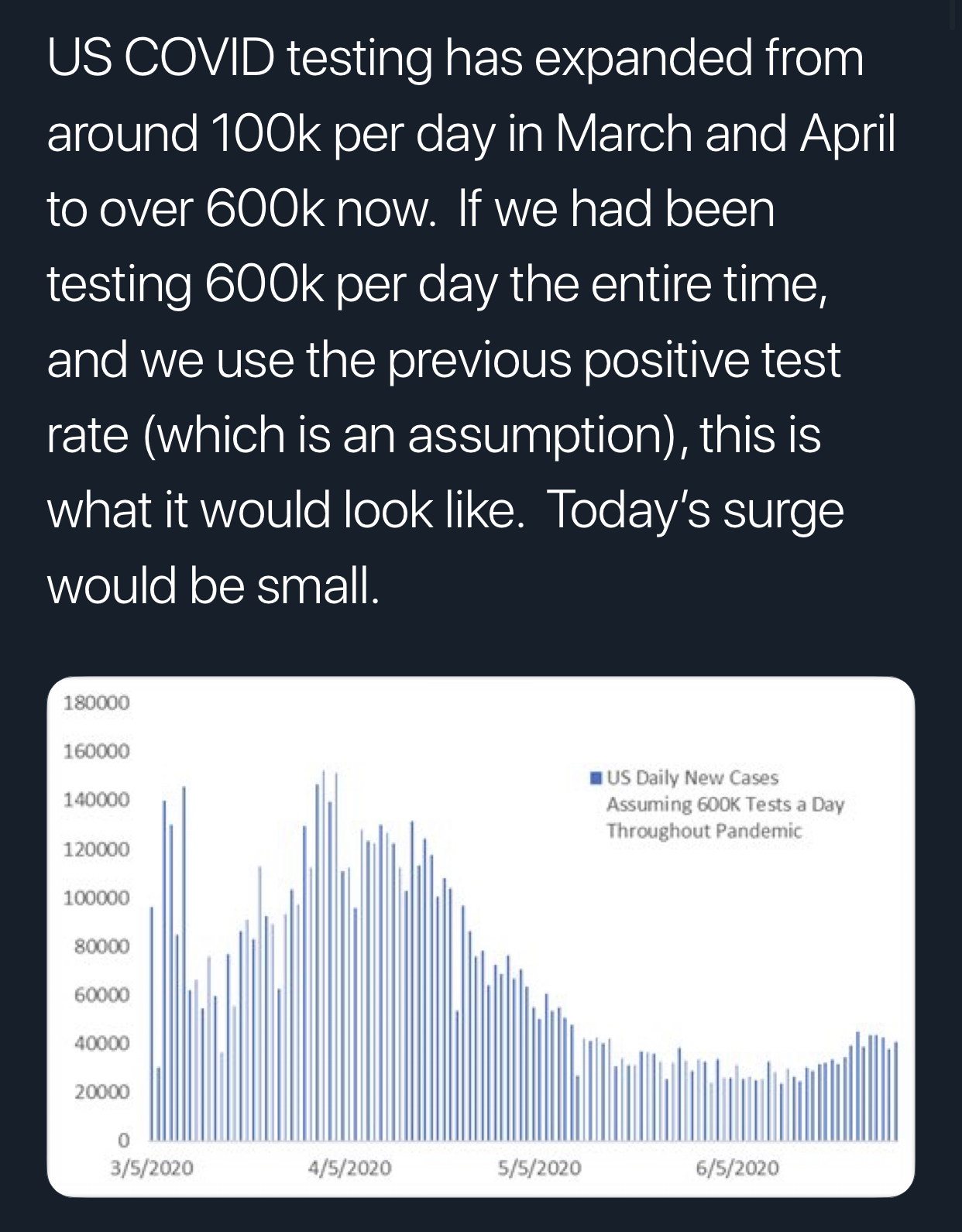
Task: Click the 80000 y-axis label
Action: 102,946
